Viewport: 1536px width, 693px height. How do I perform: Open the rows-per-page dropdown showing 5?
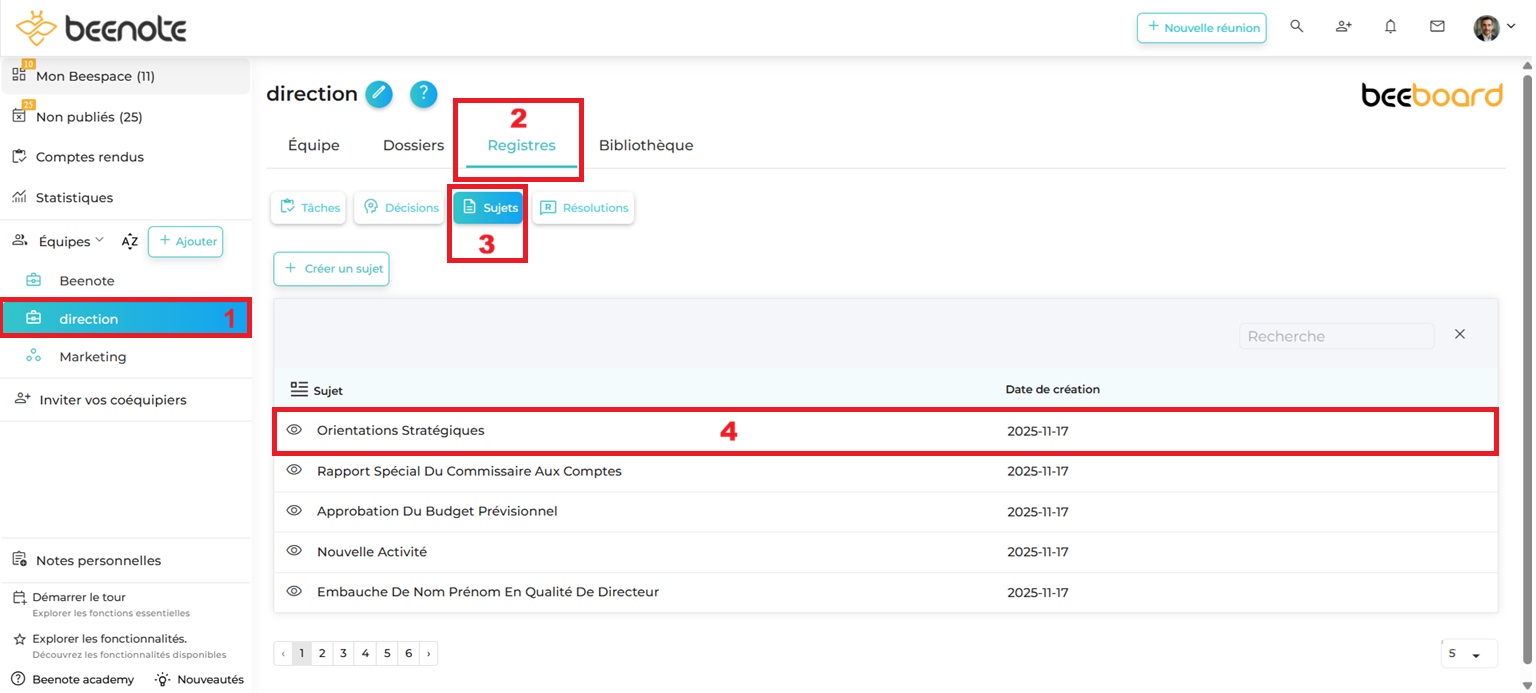click(x=1469, y=654)
